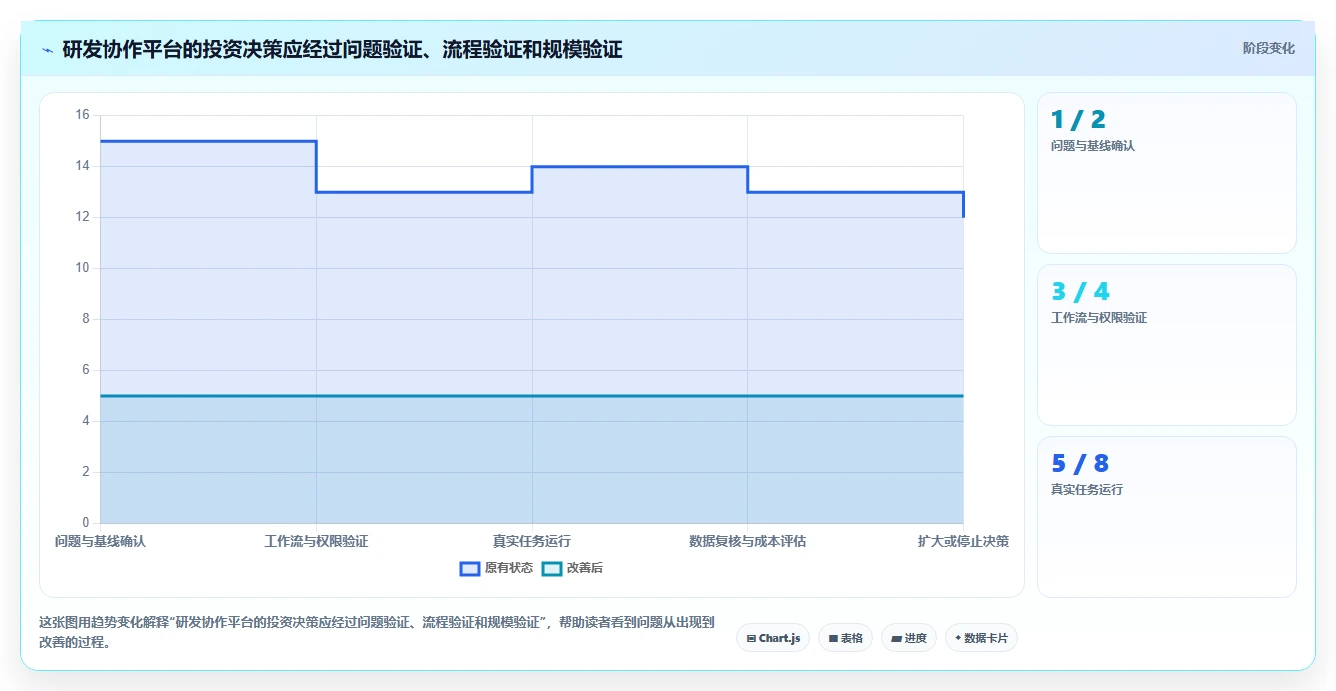Click x-axis label 扩大或停止决策
This screenshot has width=1336, height=691.
coord(963,541)
